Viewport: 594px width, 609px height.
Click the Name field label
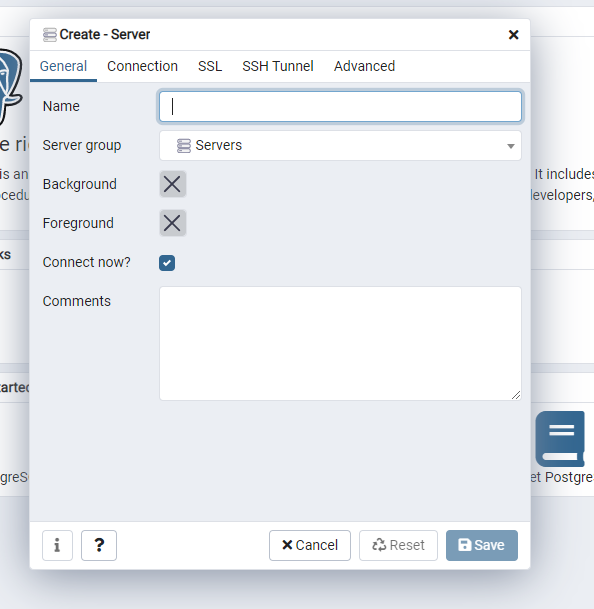61,106
